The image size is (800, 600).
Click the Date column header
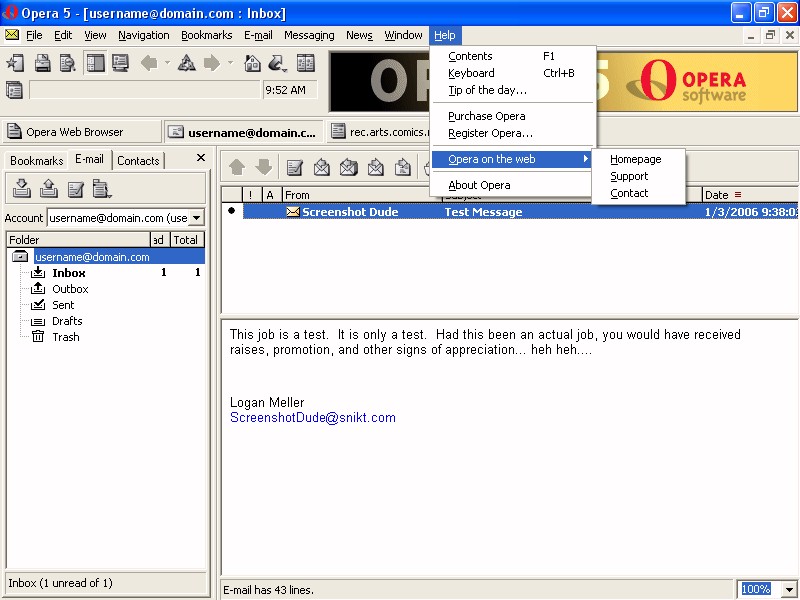[x=749, y=195]
